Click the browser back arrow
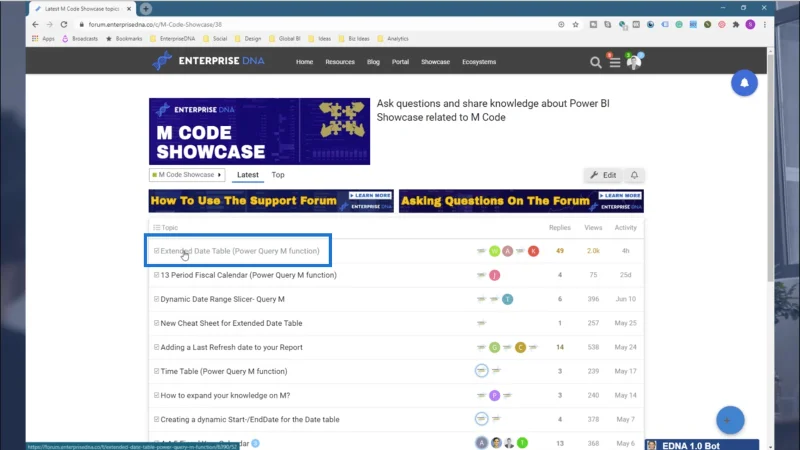The width and height of the screenshot is (800, 450). coord(35,24)
